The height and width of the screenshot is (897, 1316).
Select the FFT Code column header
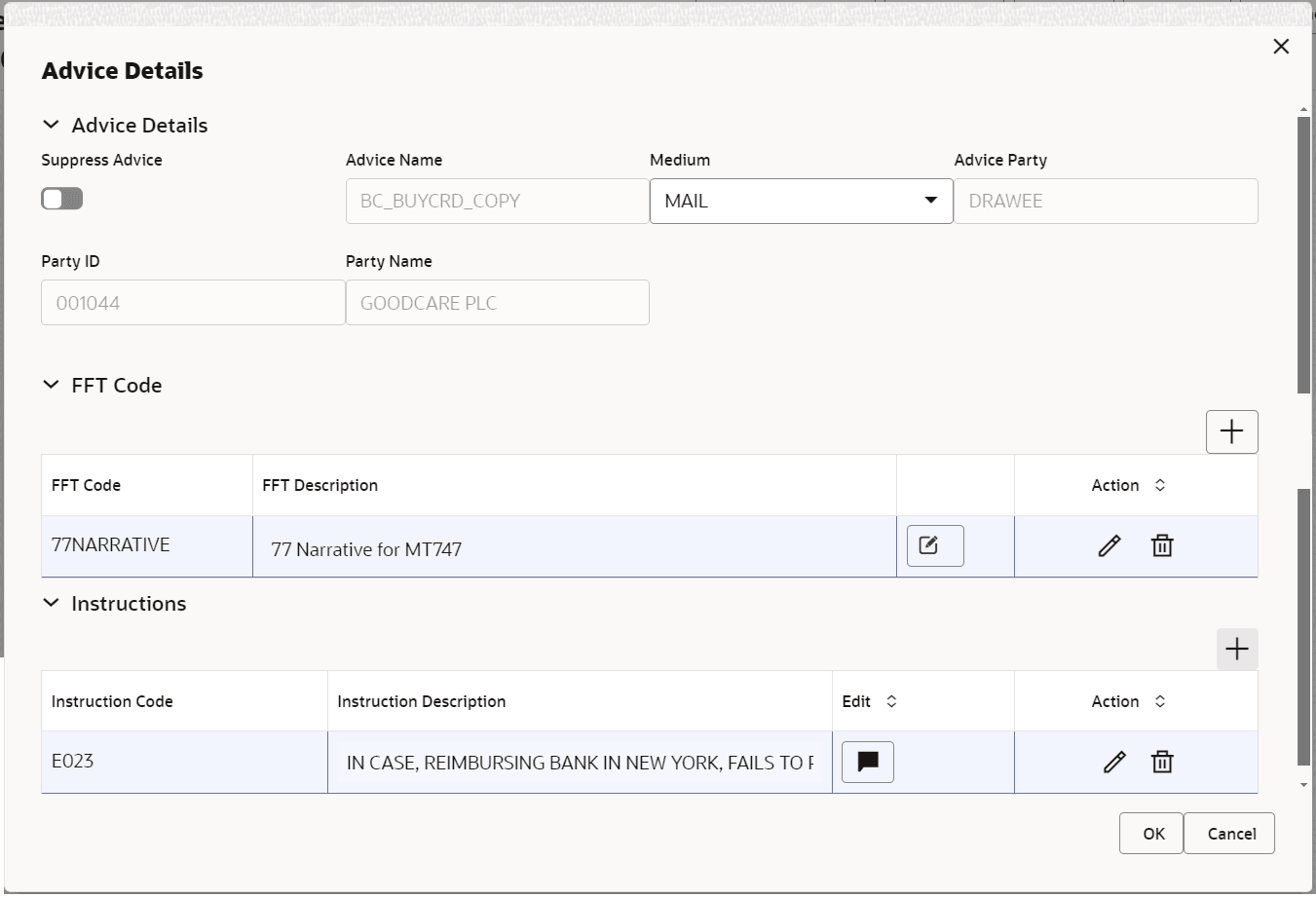coord(85,484)
